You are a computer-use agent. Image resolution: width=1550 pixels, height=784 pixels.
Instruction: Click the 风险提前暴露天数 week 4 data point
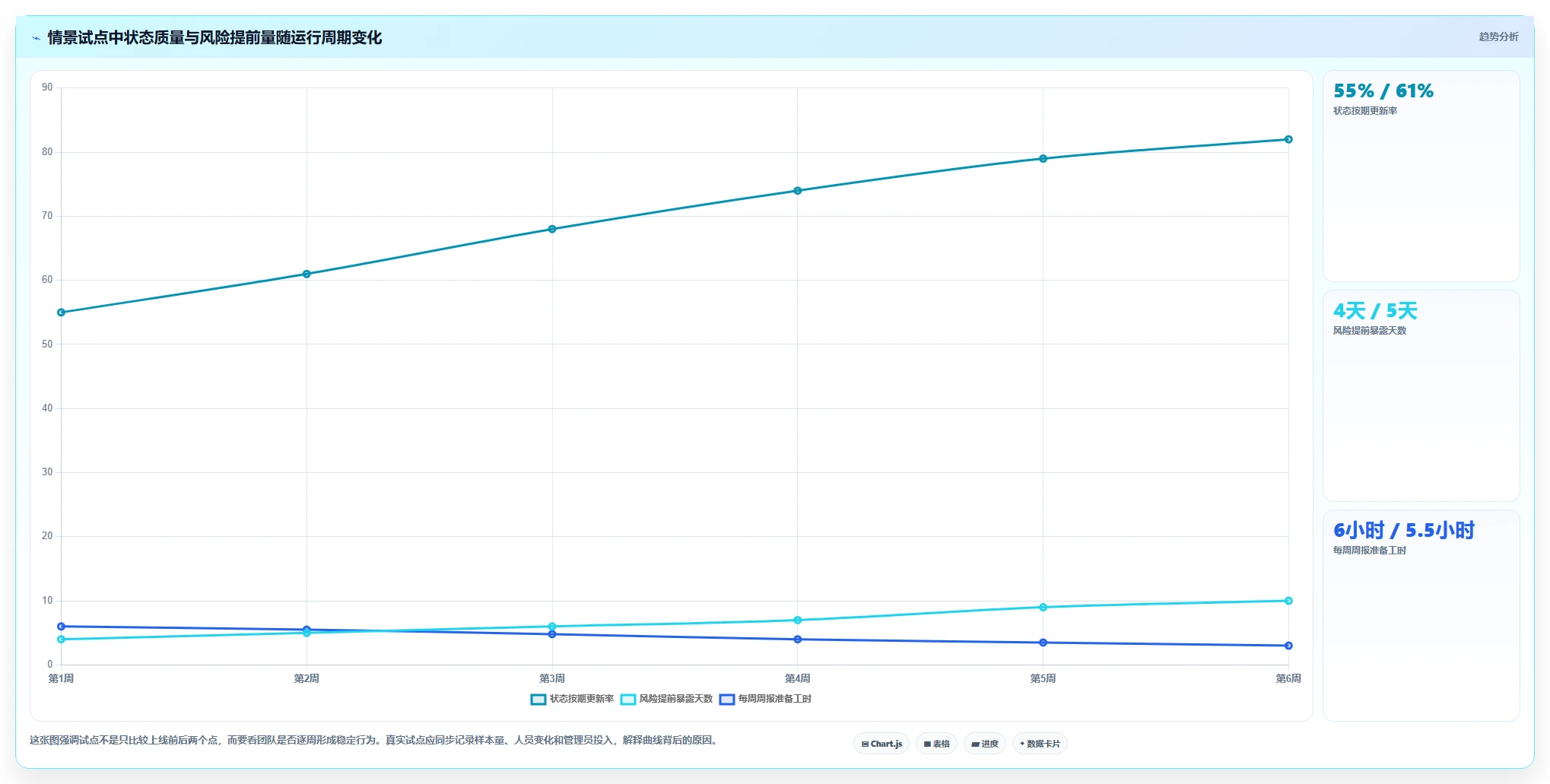797,620
